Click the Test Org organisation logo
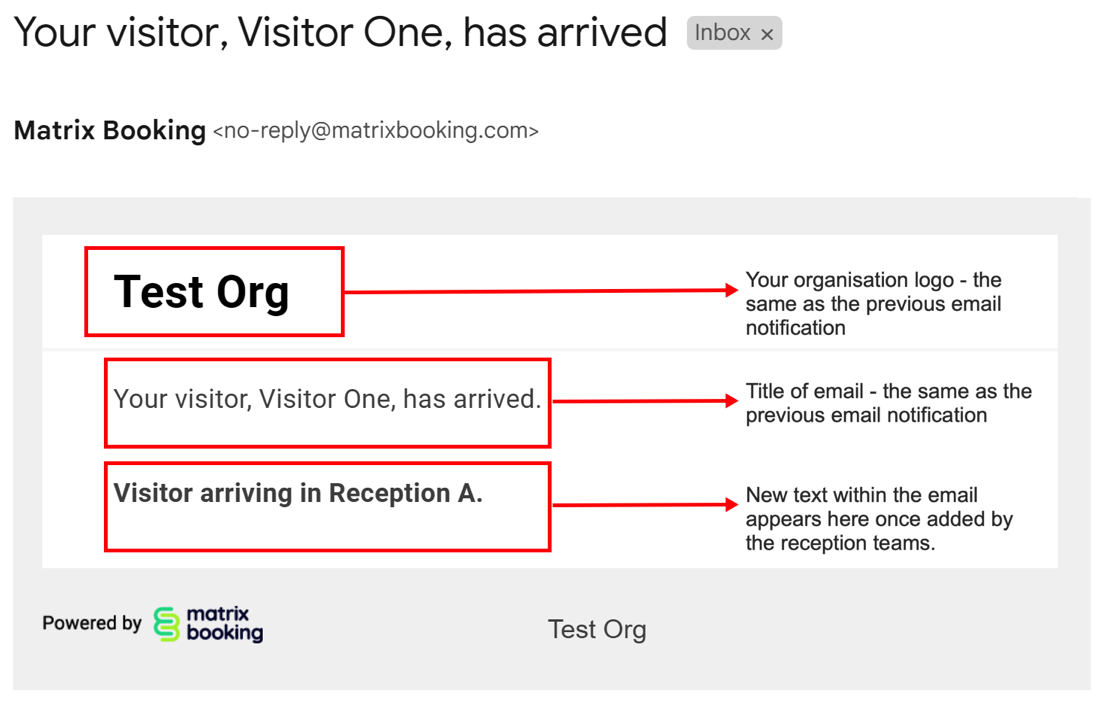 (202, 292)
